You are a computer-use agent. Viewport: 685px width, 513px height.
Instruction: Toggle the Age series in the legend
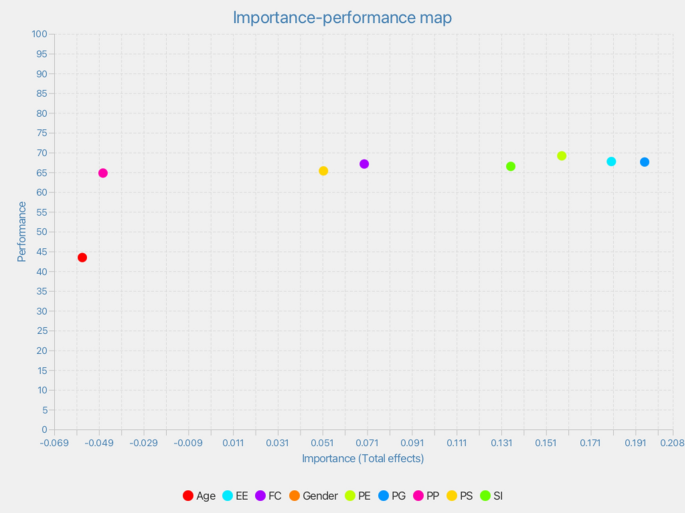199,496
